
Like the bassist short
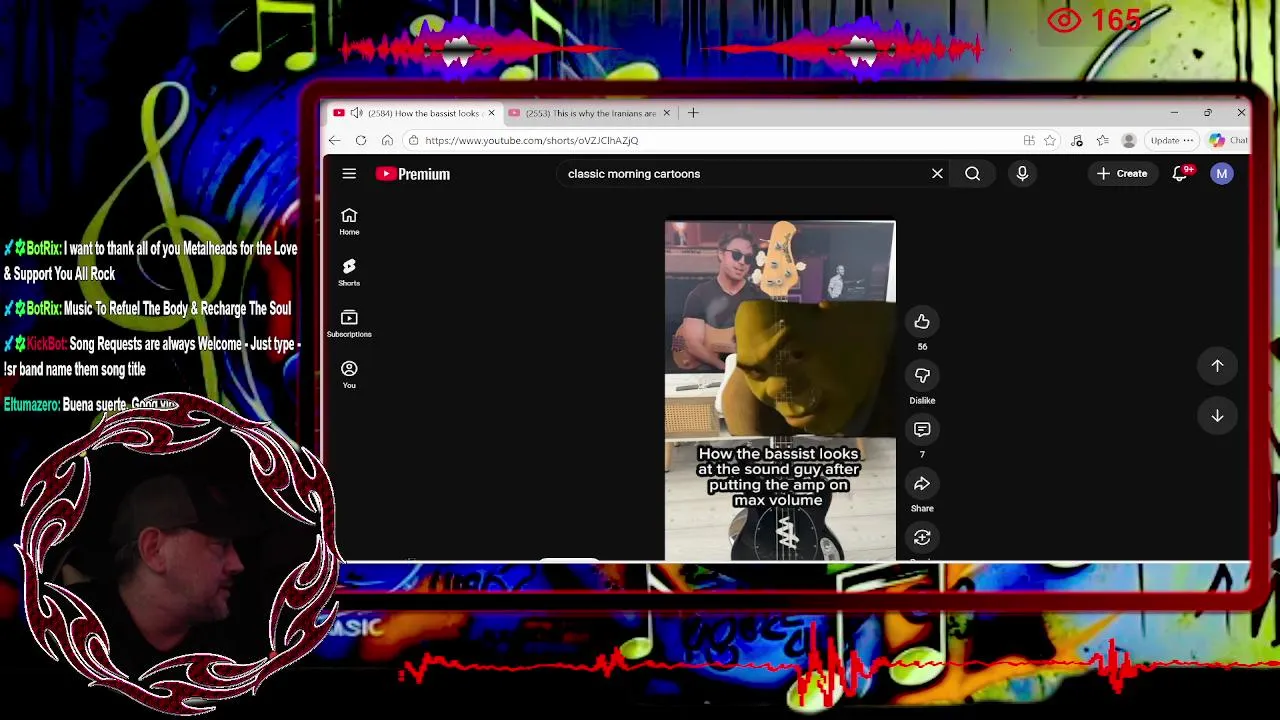coord(922,322)
